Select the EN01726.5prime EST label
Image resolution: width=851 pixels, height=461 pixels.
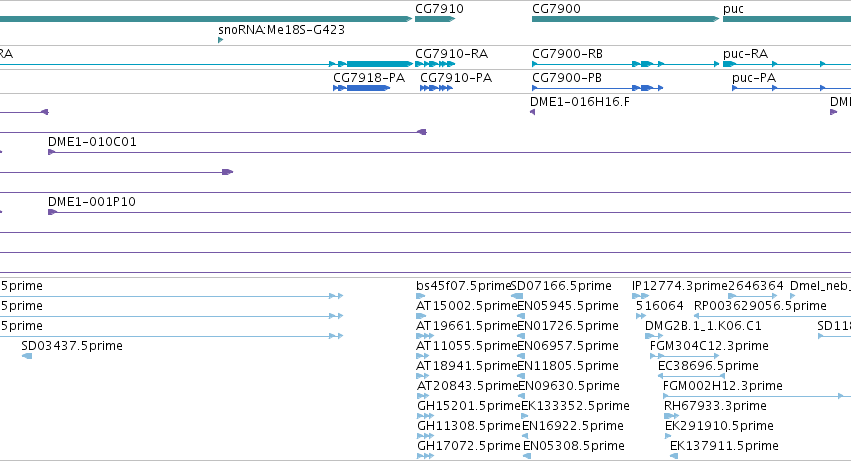coord(568,326)
